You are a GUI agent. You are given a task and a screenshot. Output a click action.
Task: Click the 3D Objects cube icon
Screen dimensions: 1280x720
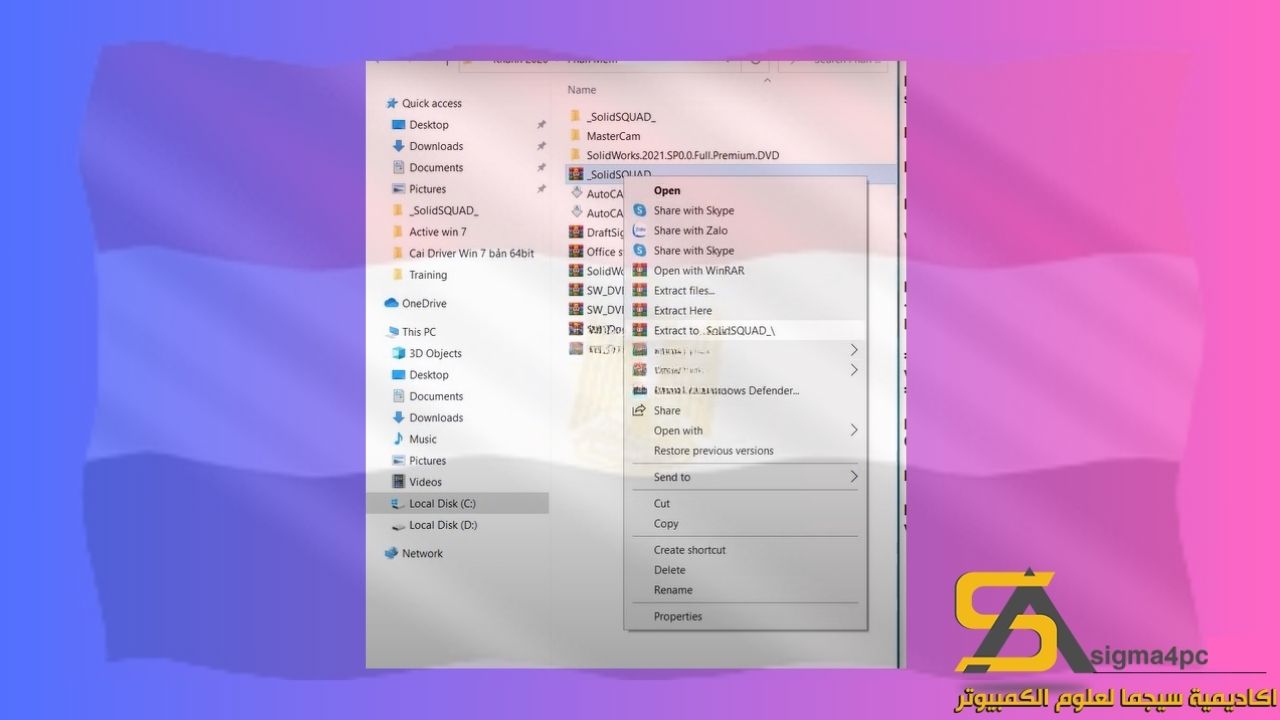click(398, 353)
